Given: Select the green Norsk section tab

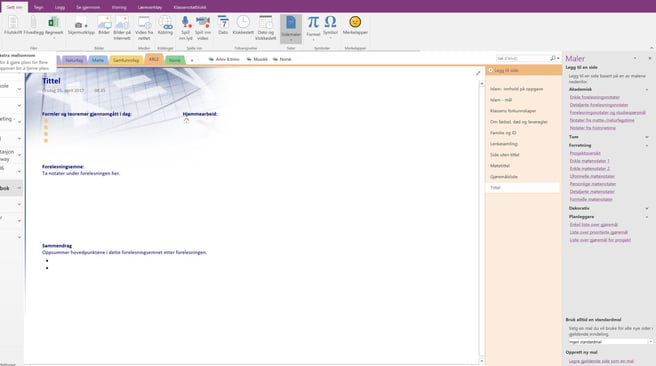Looking at the screenshot, I should click(x=175, y=60).
